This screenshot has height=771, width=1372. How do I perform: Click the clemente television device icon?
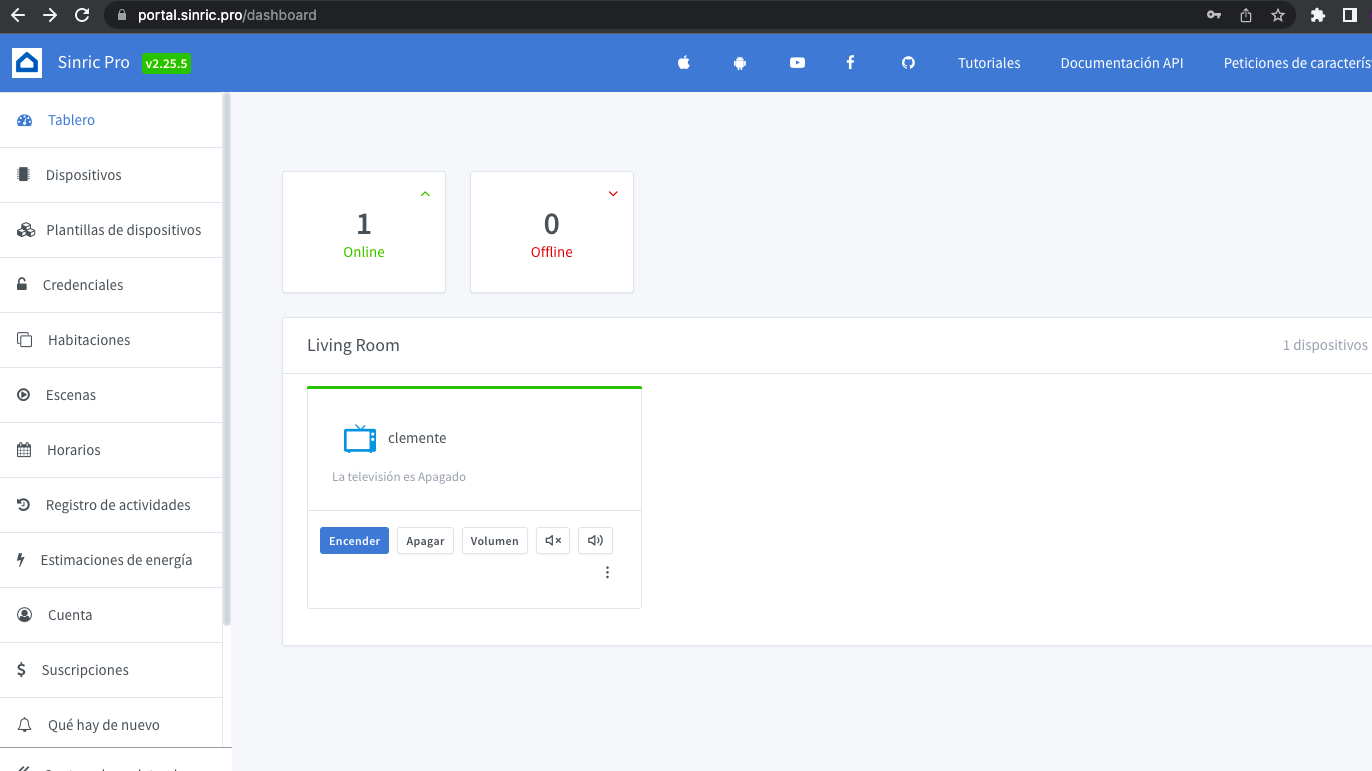point(359,439)
